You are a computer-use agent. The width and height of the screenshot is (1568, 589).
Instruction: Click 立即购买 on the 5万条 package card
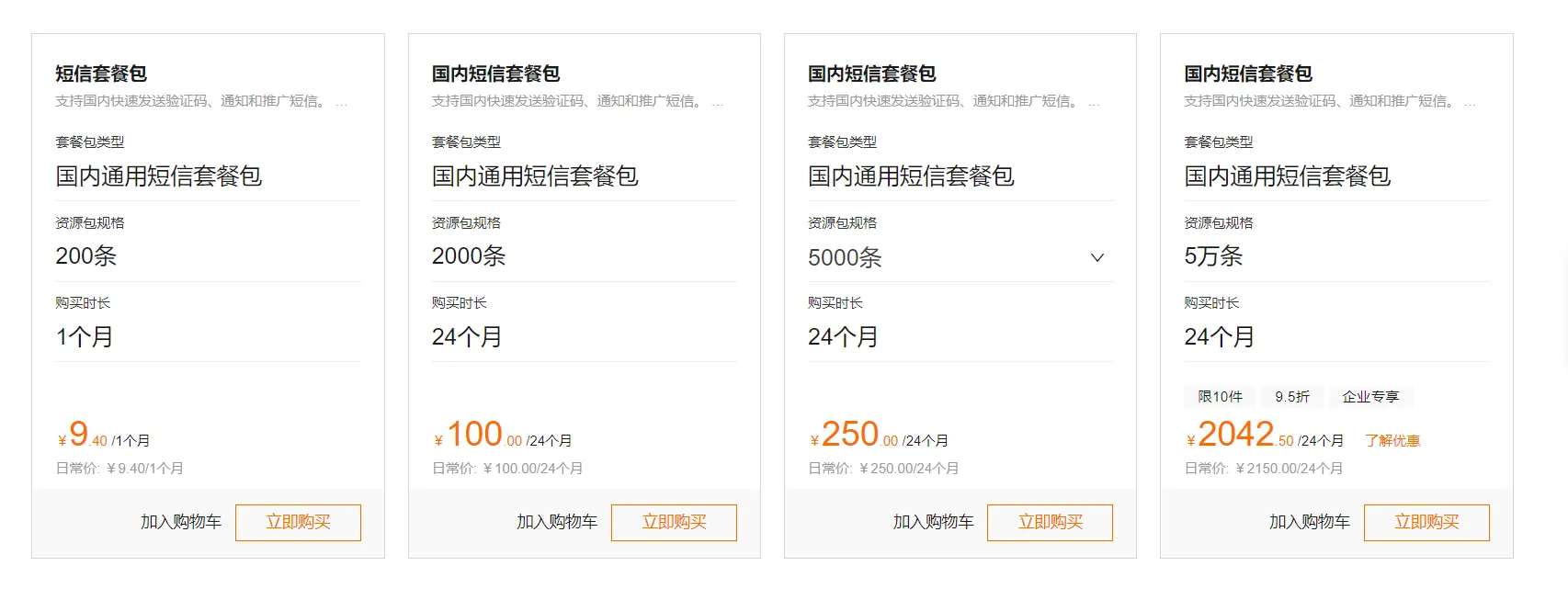(1426, 522)
